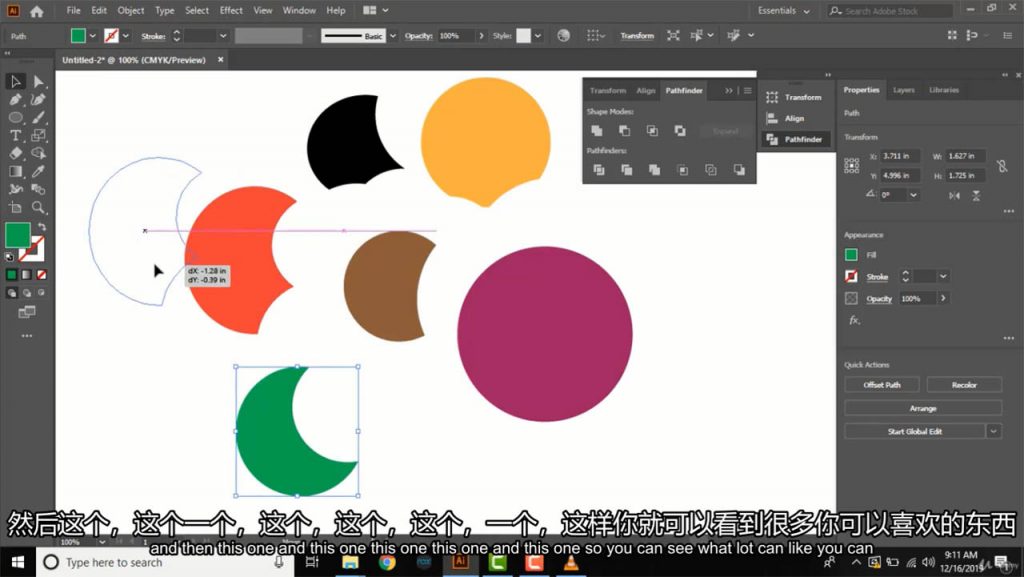
Task: Click Transform link in control bar
Action: (637, 36)
